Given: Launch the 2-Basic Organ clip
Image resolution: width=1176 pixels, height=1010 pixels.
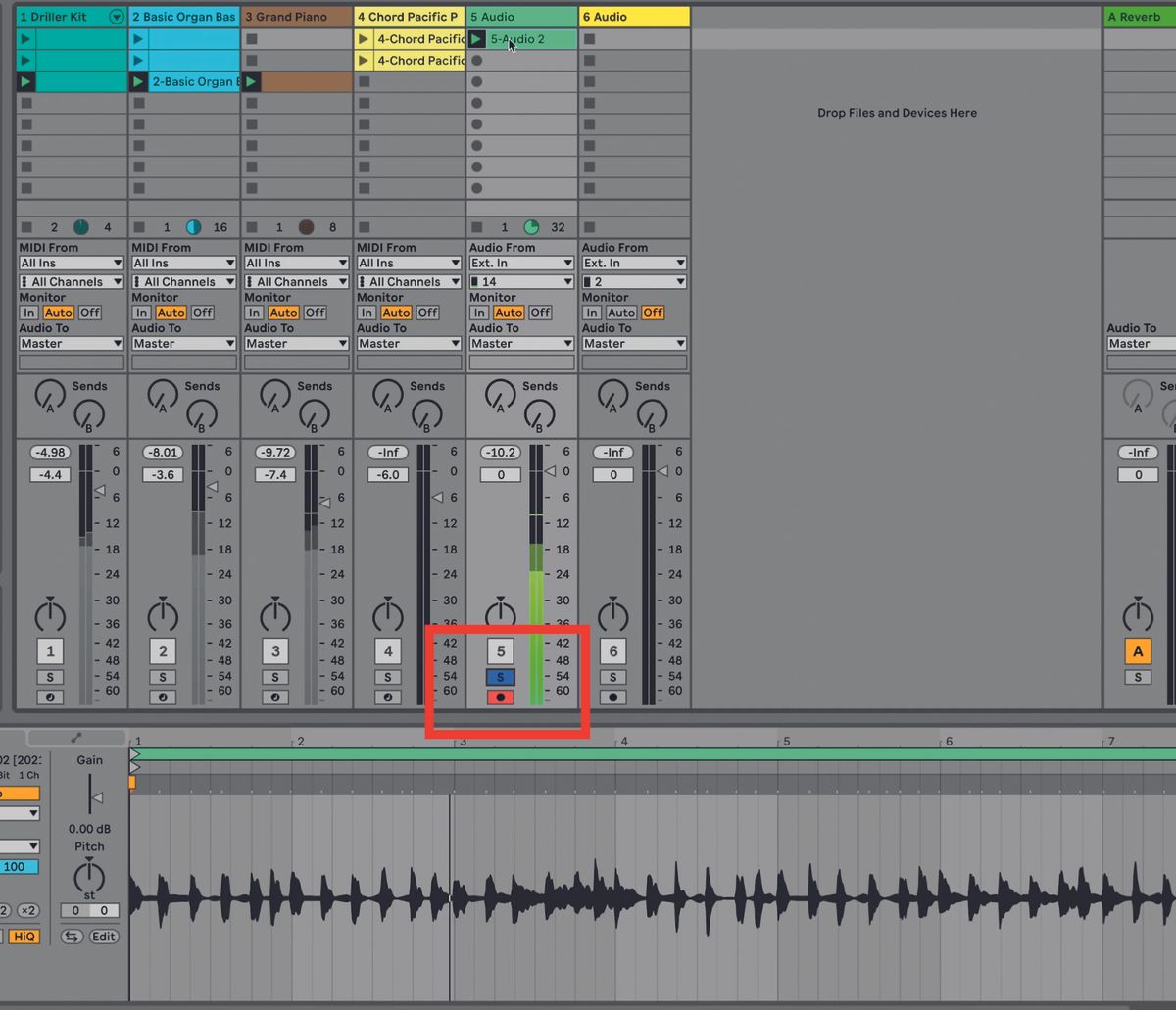Looking at the screenshot, I should tap(139, 81).
